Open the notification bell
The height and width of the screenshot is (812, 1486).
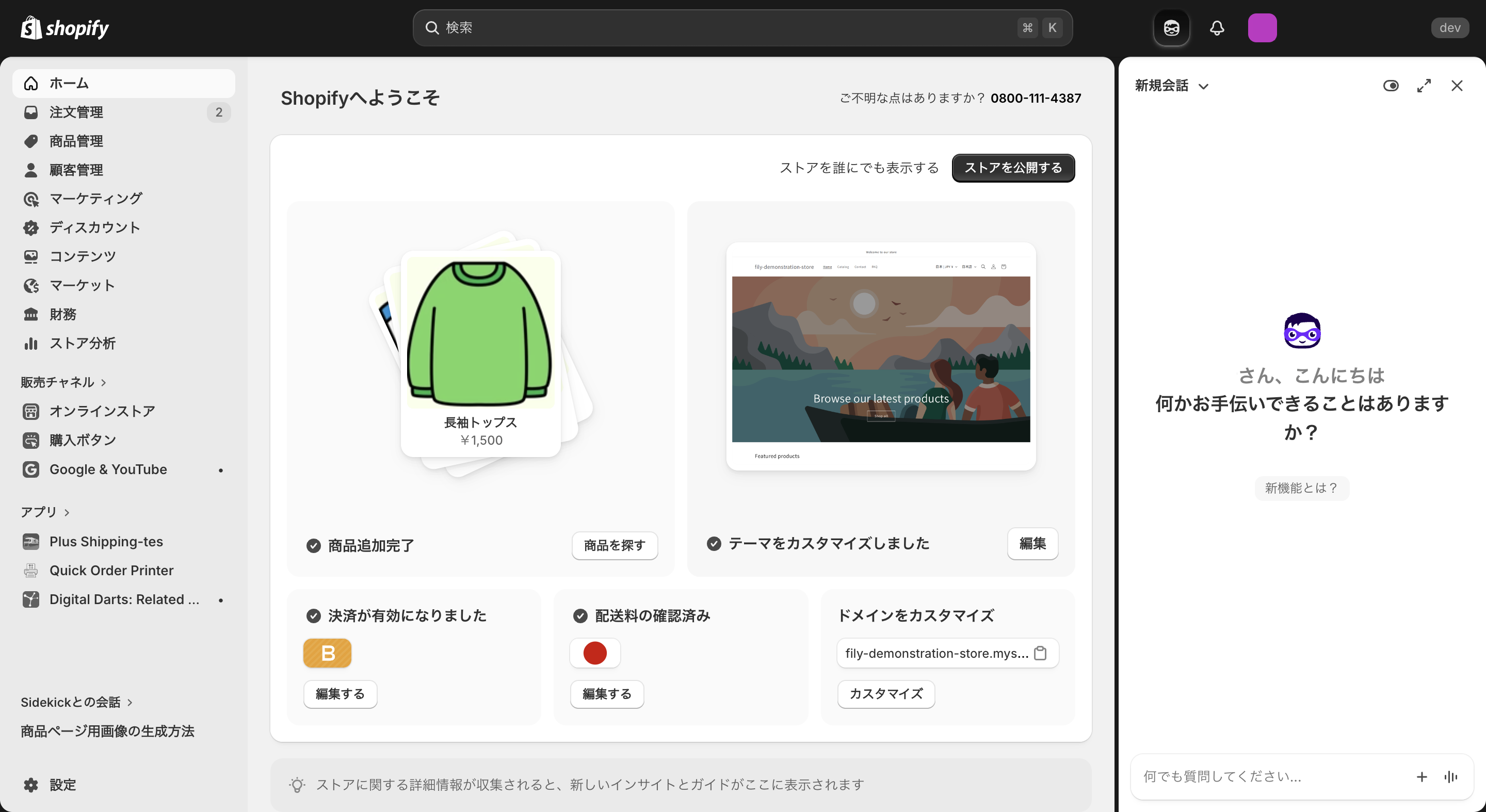click(x=1217, y=27)
